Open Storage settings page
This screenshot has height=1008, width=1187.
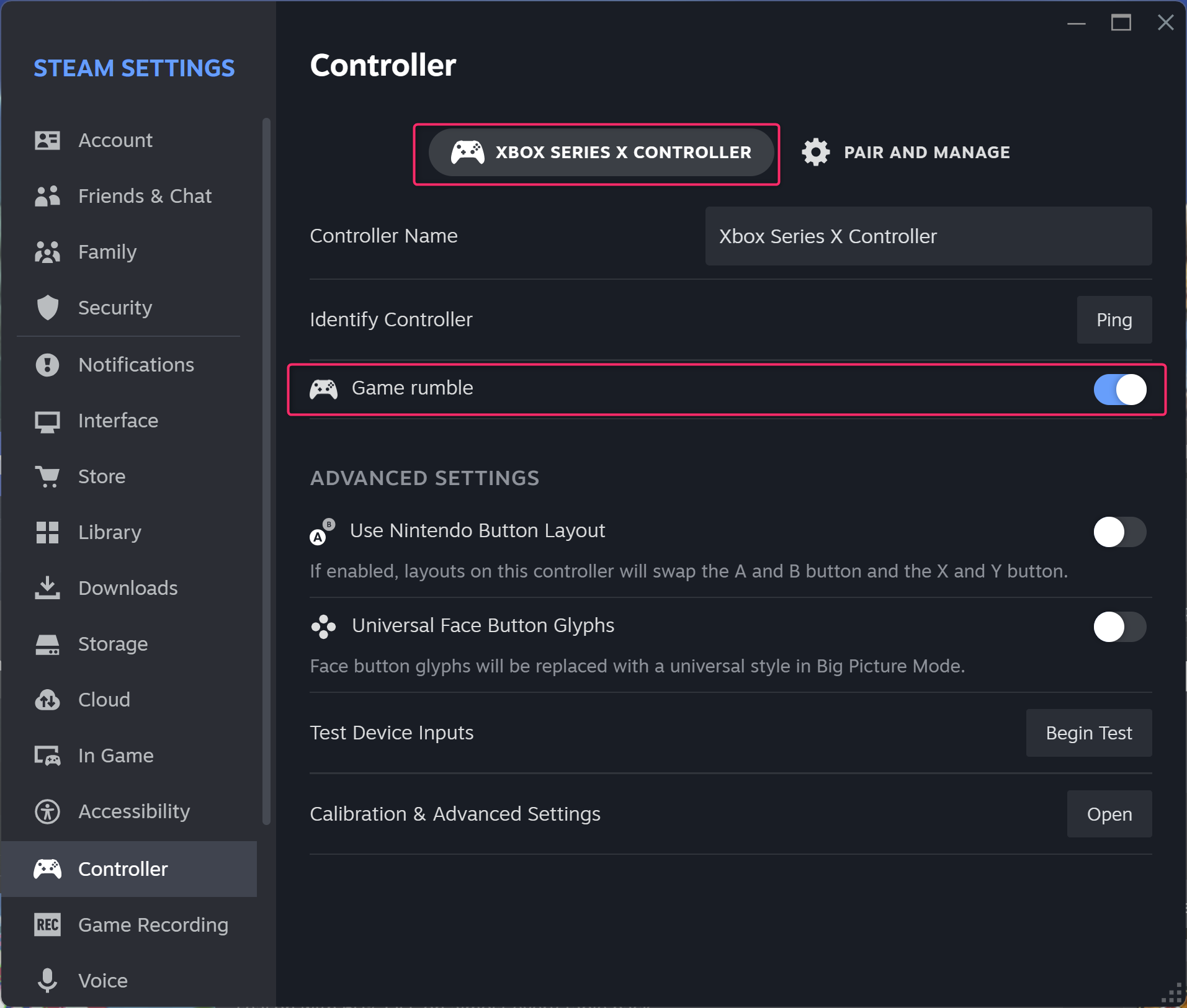tap(129, 644)
